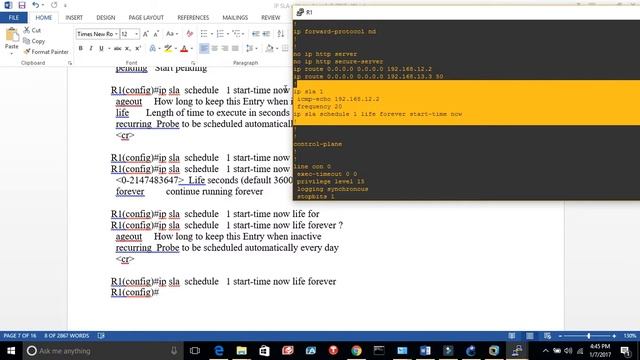
Task: Toggle Italic formatting
Action: pos(91,49)
